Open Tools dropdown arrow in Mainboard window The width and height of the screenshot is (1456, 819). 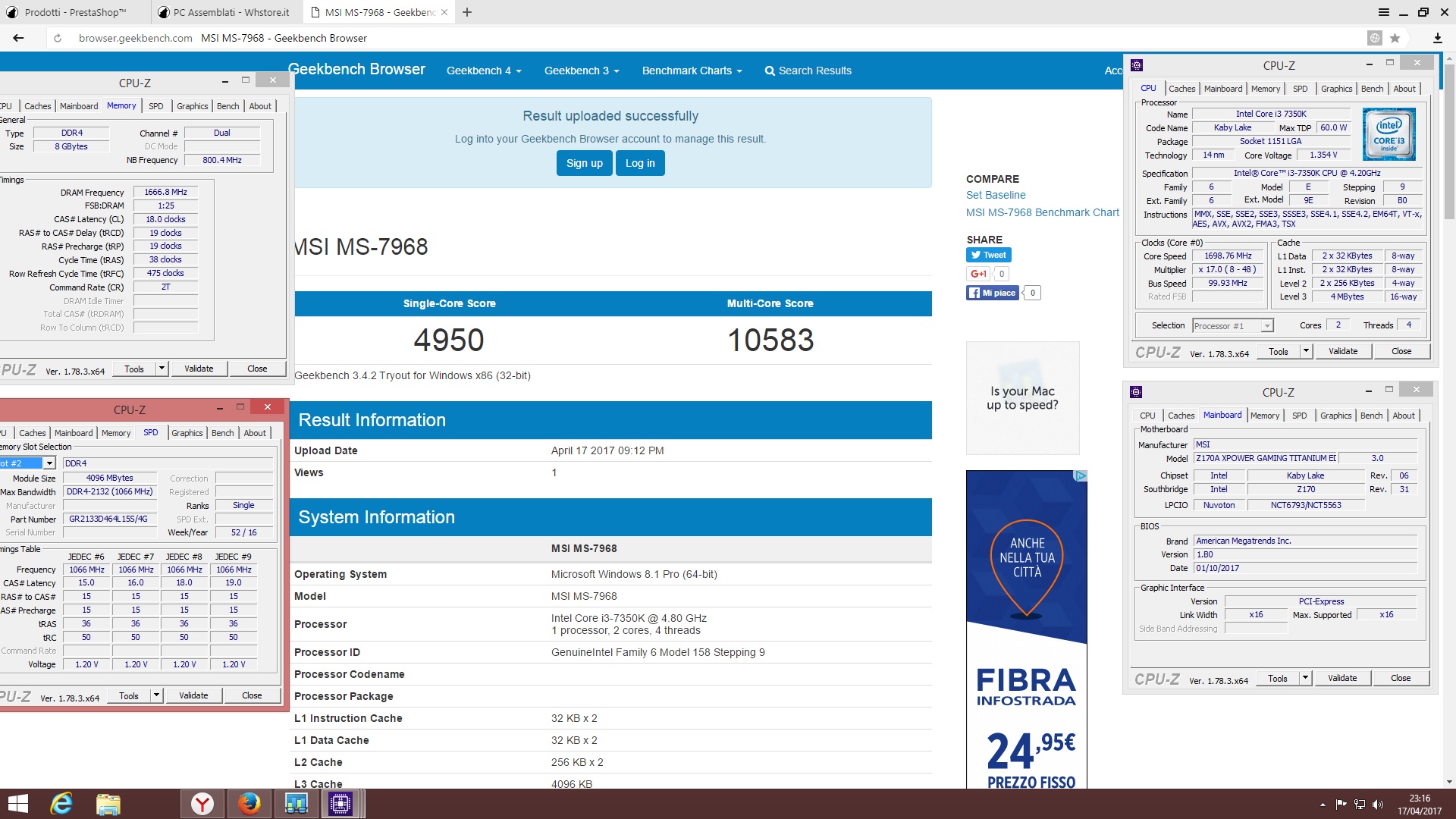click(1305, 678)
